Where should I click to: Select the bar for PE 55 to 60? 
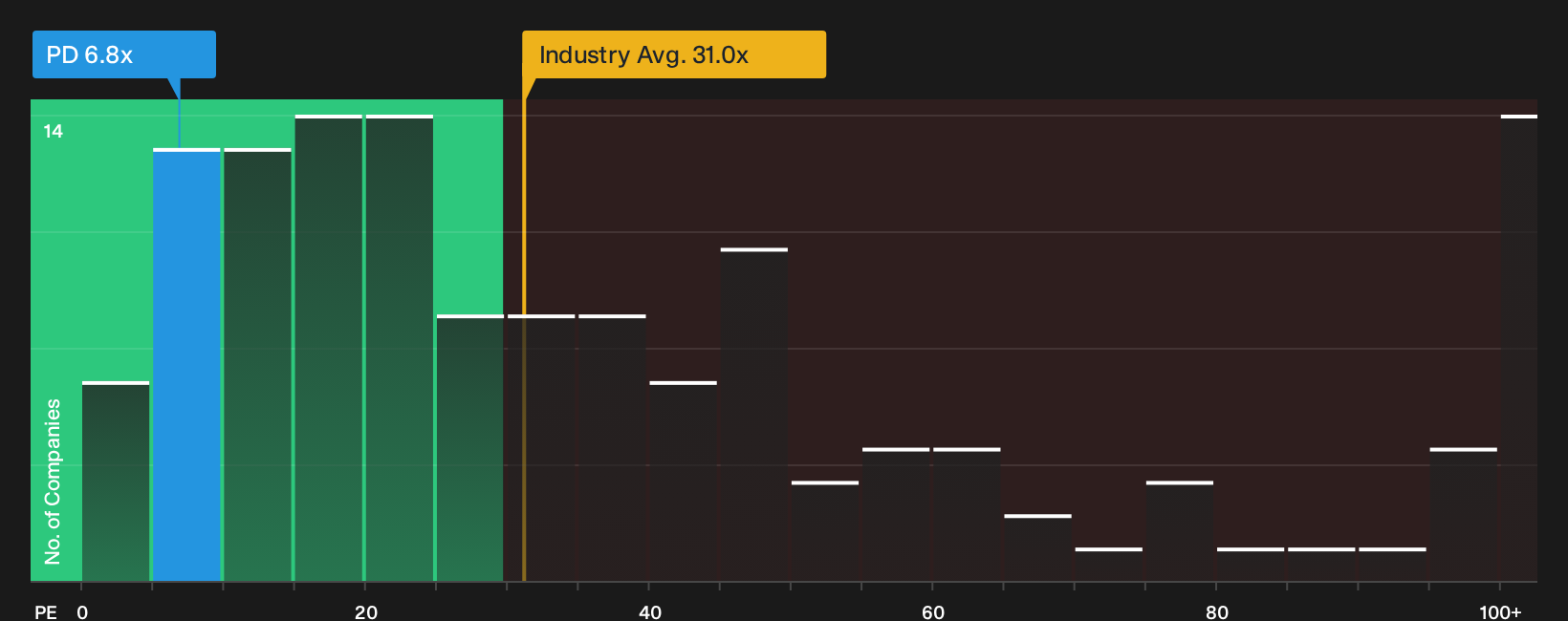coord(896,515)
